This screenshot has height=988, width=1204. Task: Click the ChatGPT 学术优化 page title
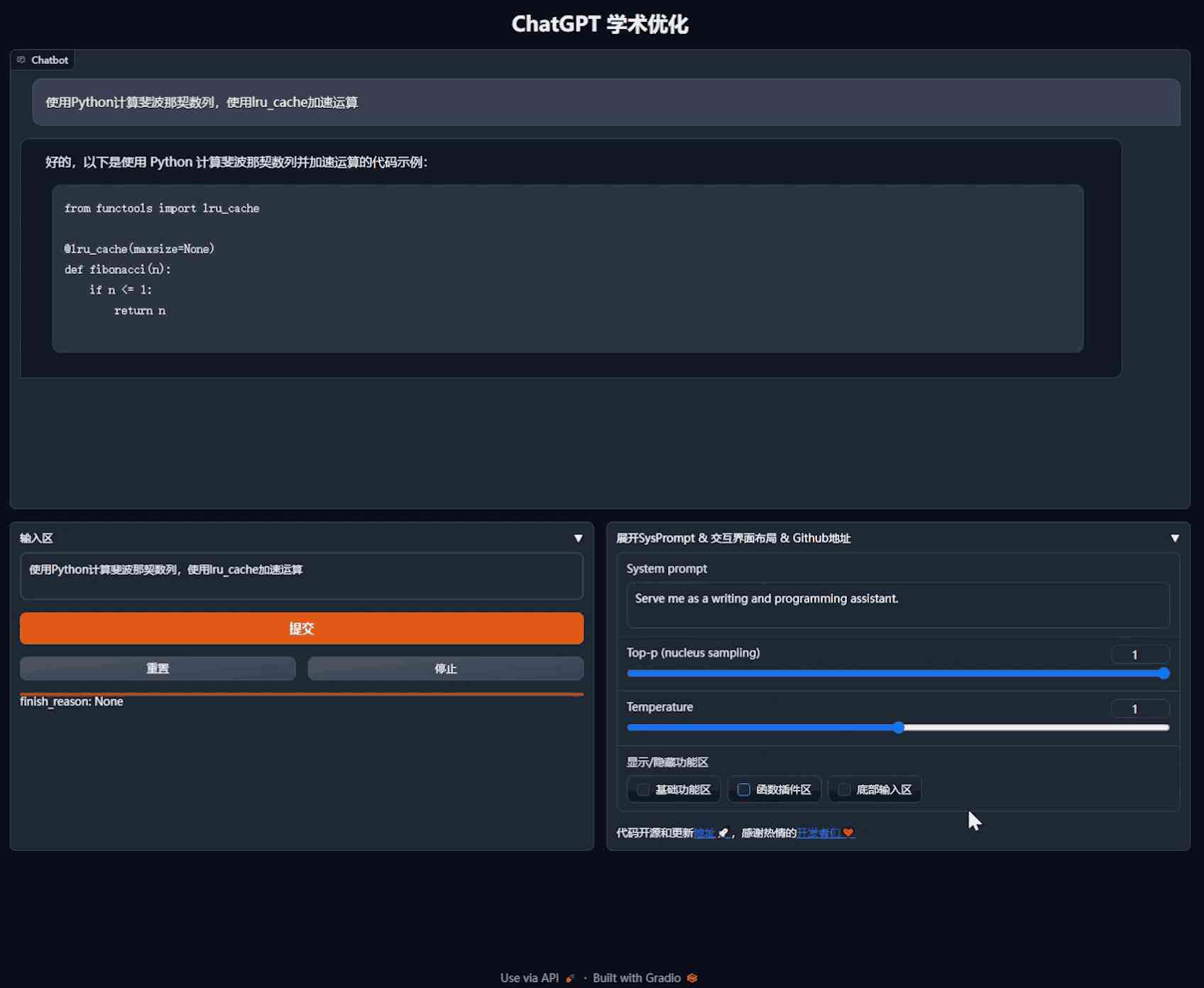tap(600, 24)
